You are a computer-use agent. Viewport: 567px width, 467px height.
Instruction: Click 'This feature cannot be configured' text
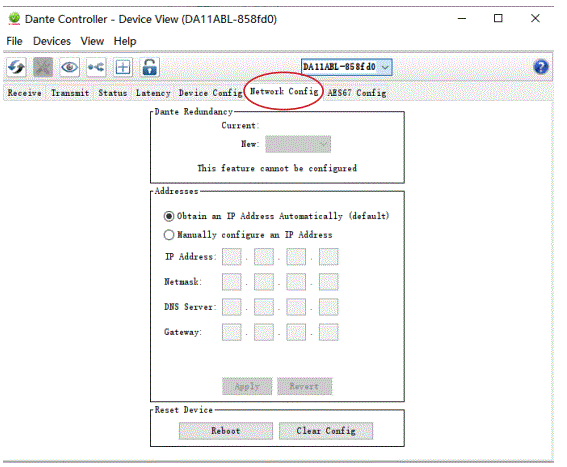[x=277, y=168]
